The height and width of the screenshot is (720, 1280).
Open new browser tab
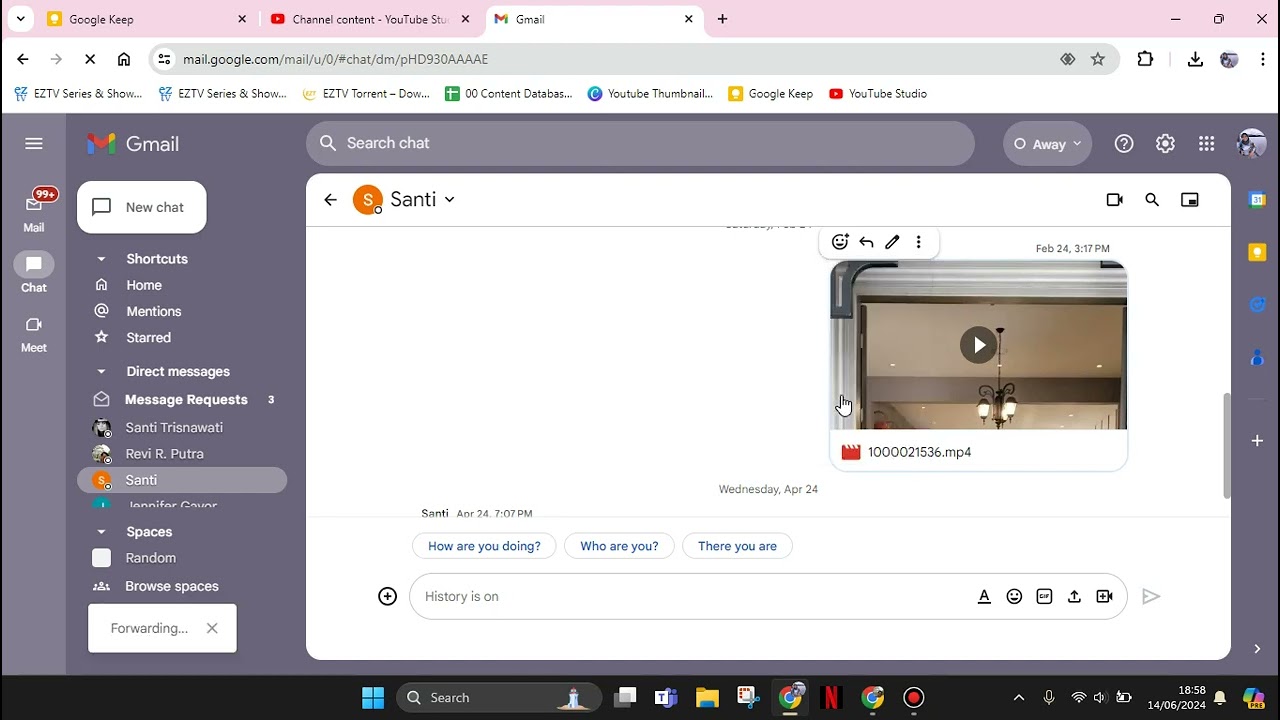(722, 19)
